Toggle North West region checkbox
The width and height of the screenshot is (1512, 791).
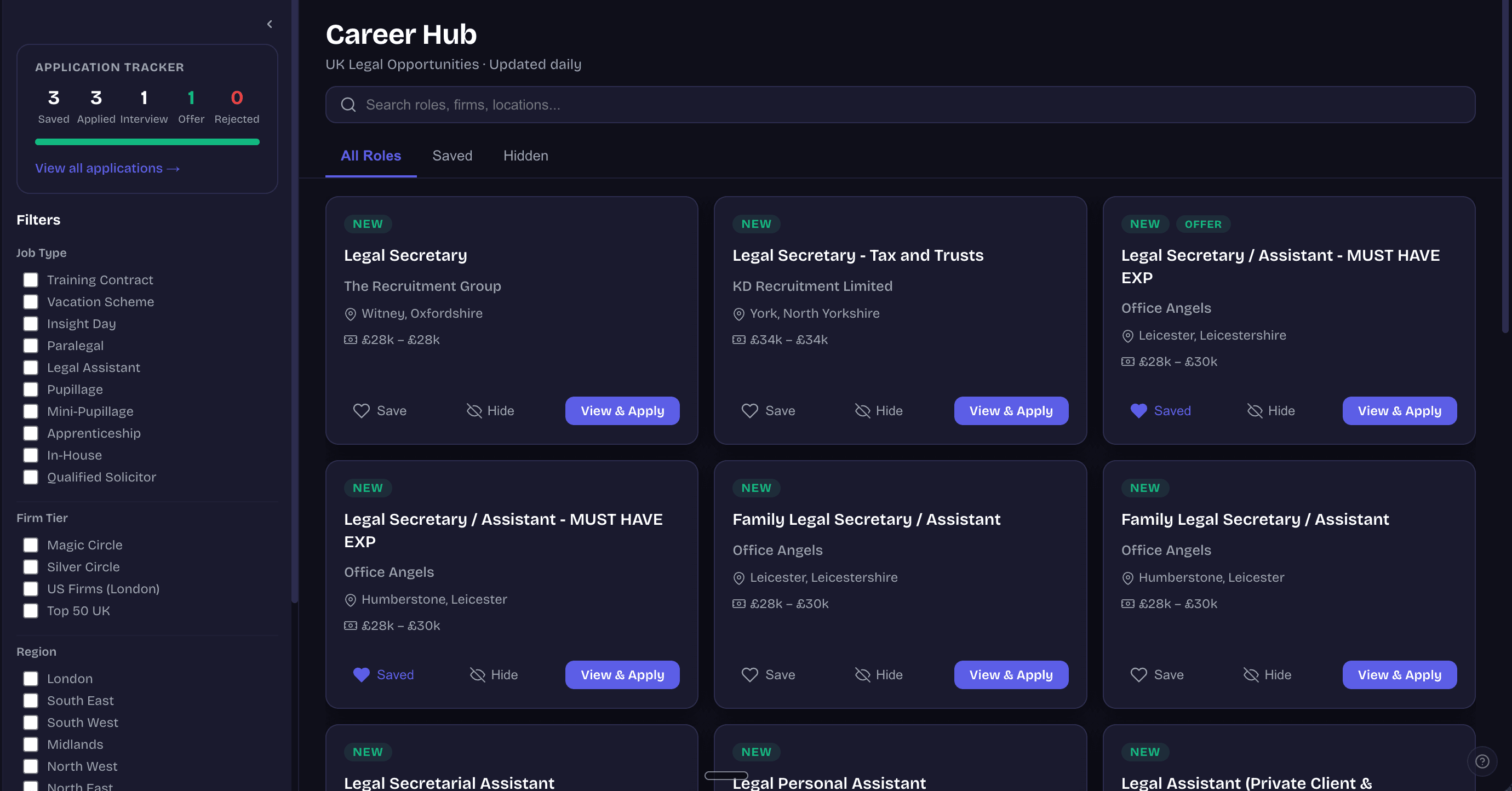31,766
